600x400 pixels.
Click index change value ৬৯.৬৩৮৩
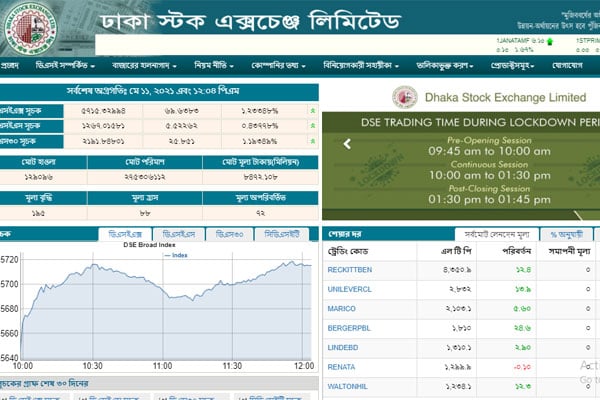(182, 111)
